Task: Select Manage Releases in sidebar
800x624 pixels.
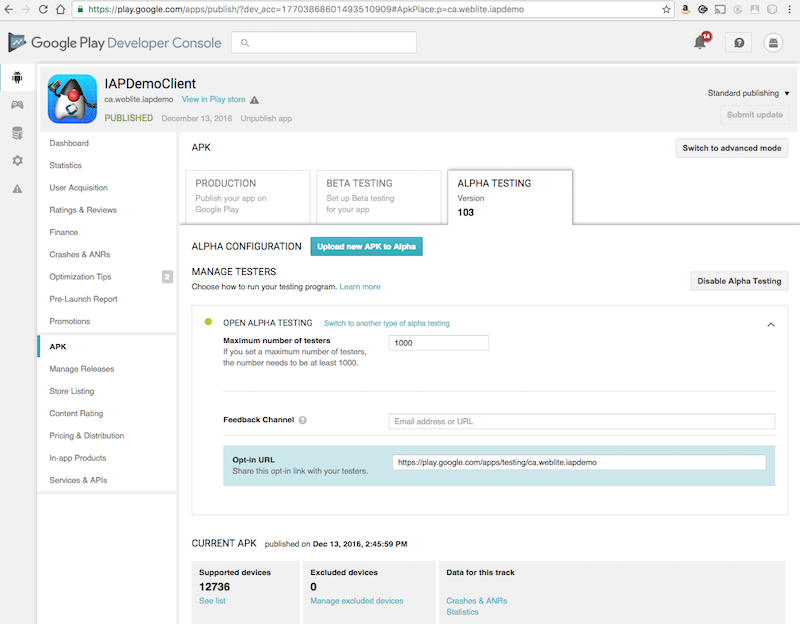Action: point(81,369)
